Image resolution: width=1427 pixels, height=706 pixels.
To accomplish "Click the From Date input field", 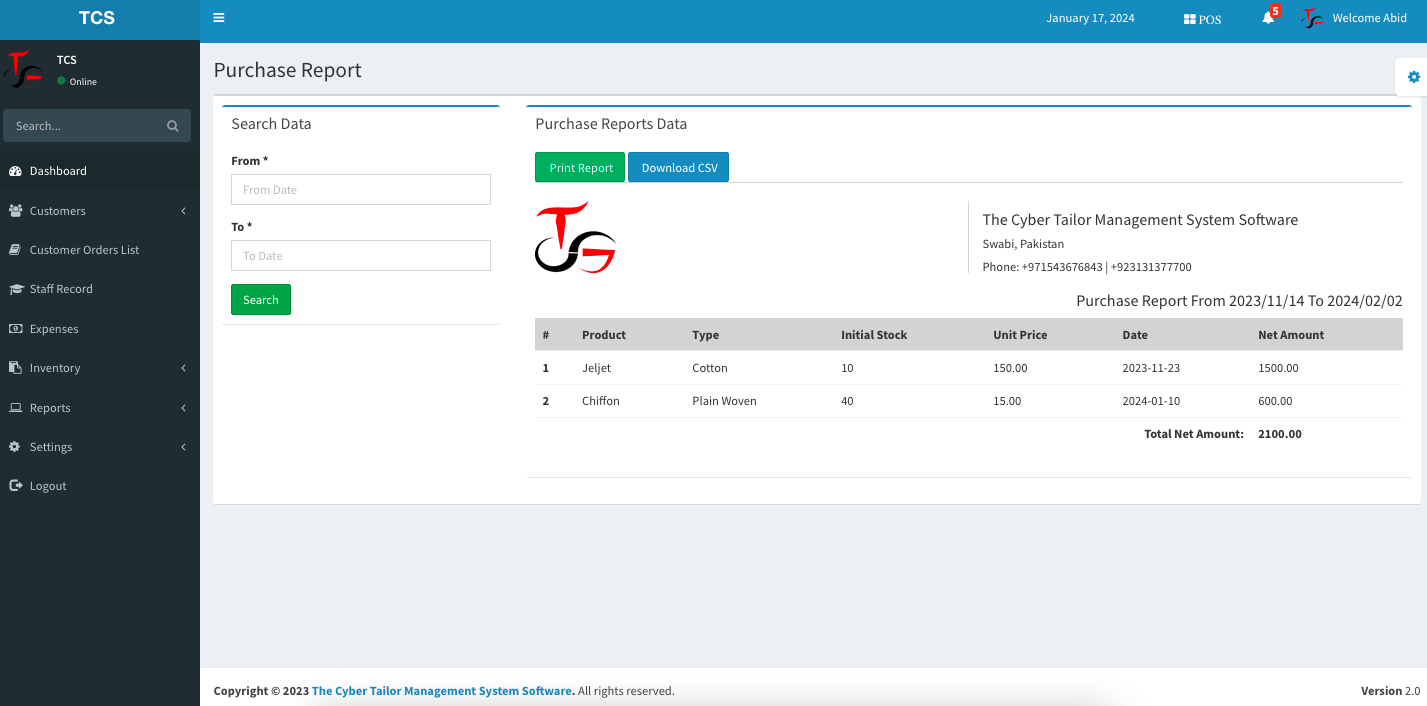I will click(360, 189).
